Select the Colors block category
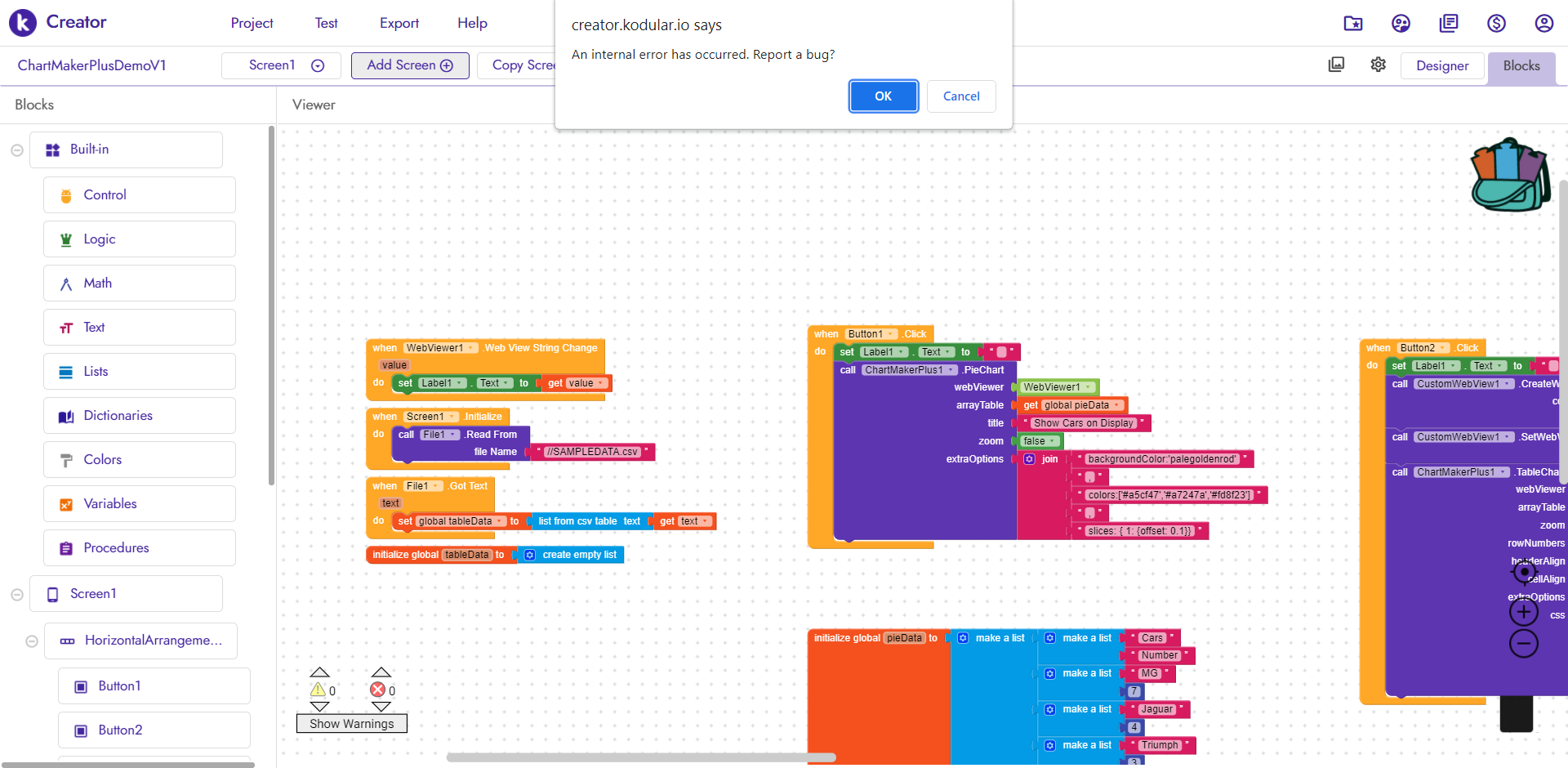 103,460
